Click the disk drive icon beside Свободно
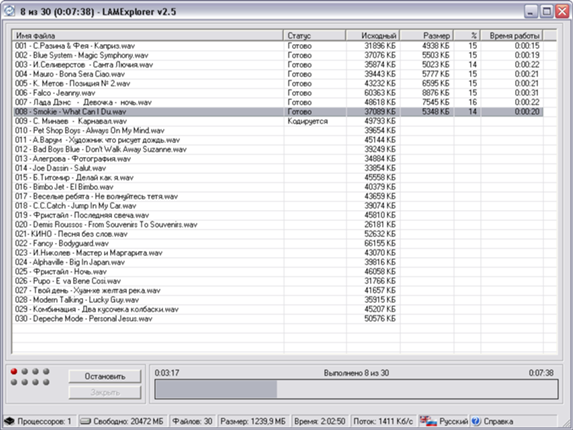 point(86,421)
